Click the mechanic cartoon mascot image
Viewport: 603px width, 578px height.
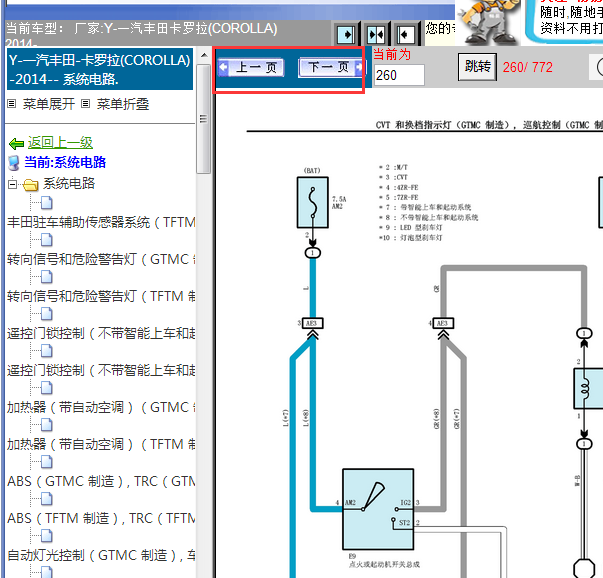(x=490, y=21)
